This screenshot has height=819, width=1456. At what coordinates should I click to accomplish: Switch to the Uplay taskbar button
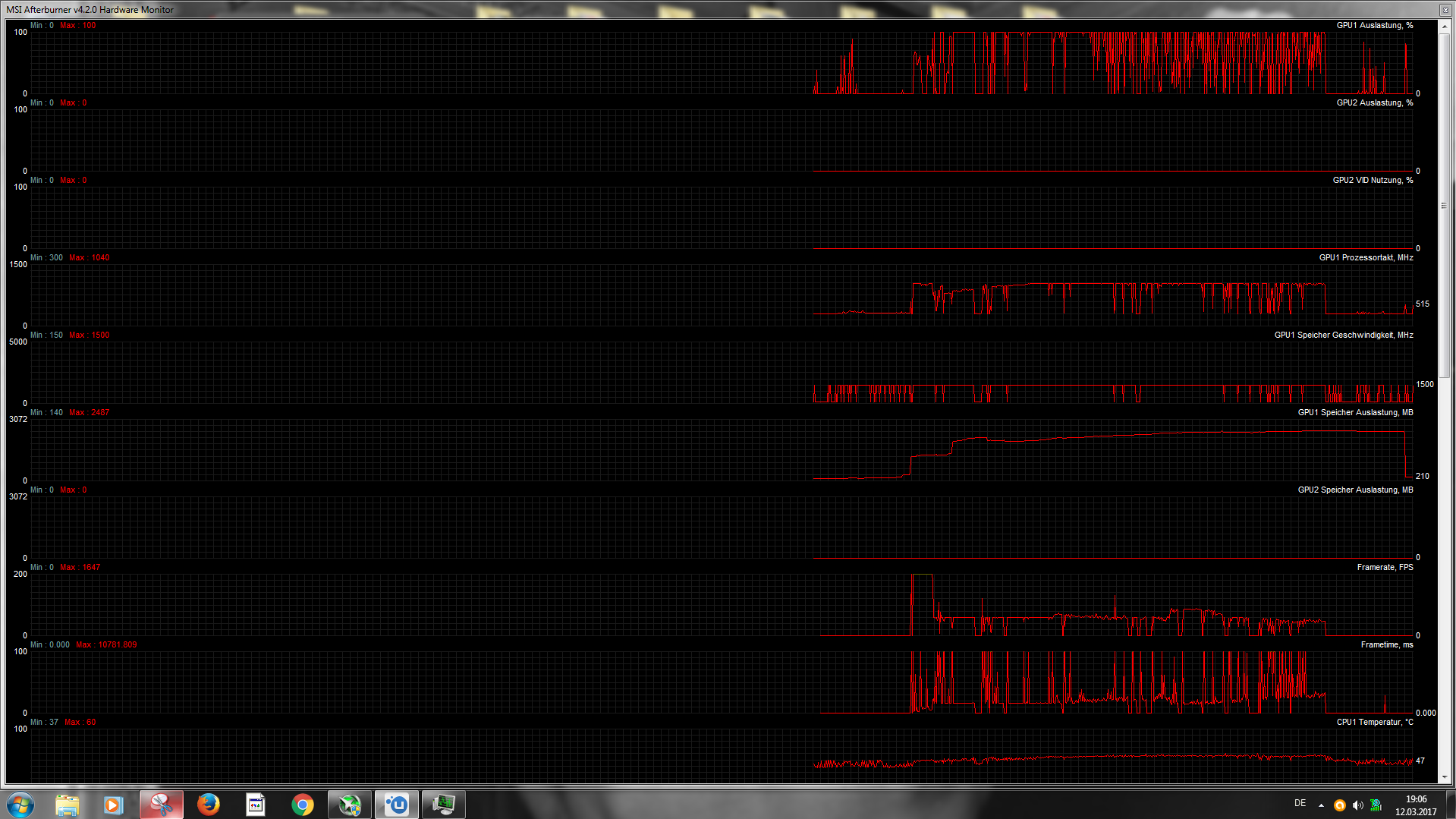pos(396,805)
